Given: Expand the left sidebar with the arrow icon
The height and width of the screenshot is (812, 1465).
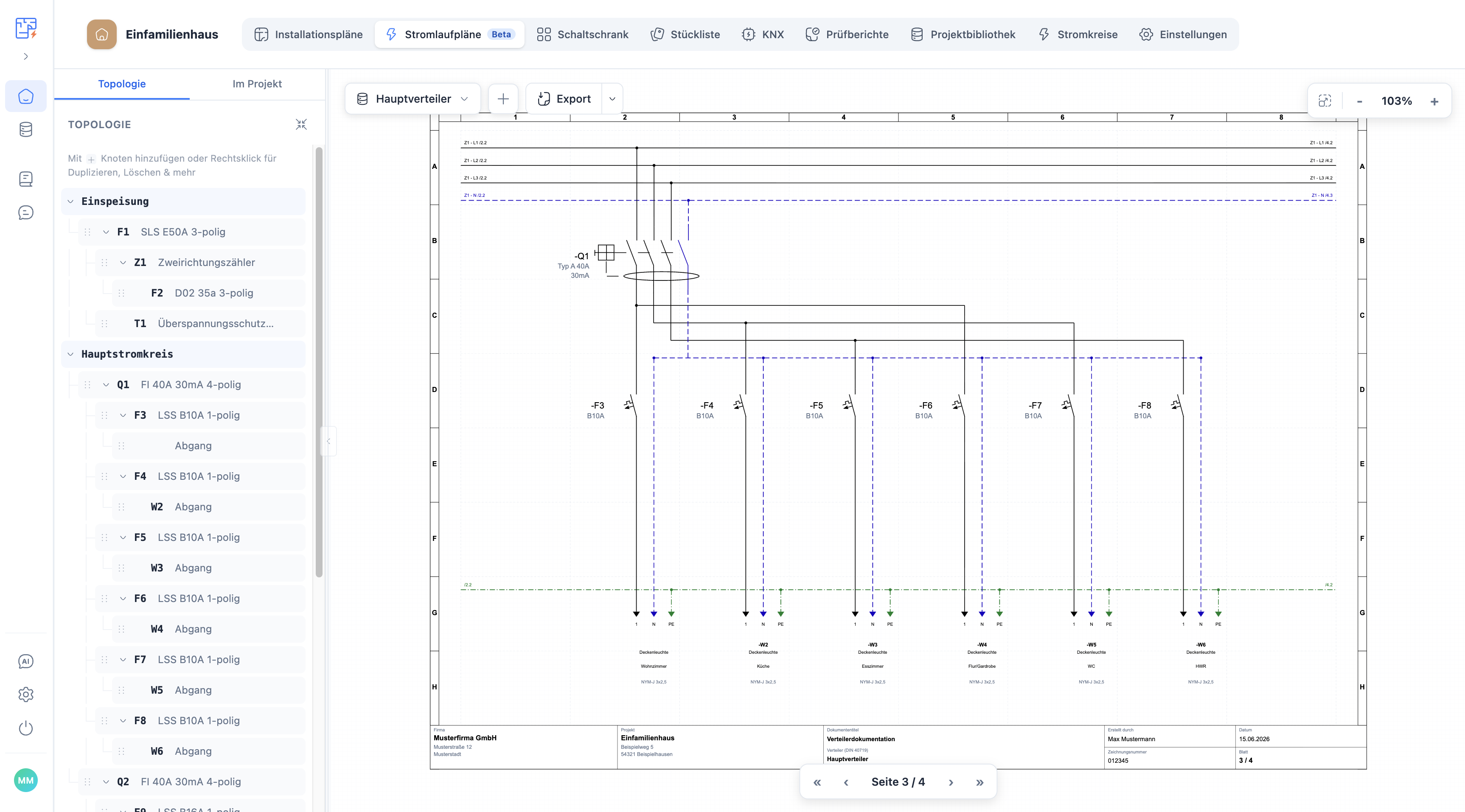Looking at the screenshot, I should pos(25,56).
